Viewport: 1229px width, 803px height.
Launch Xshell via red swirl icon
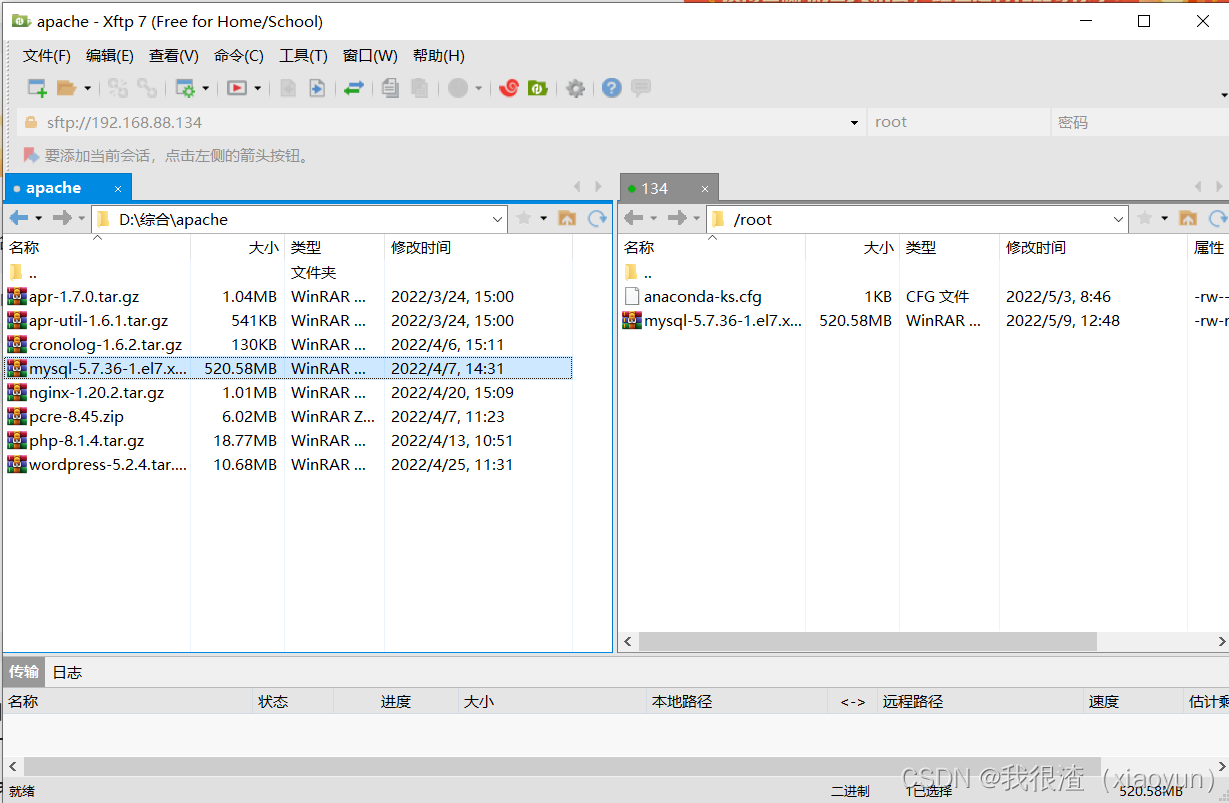point(508,88)
